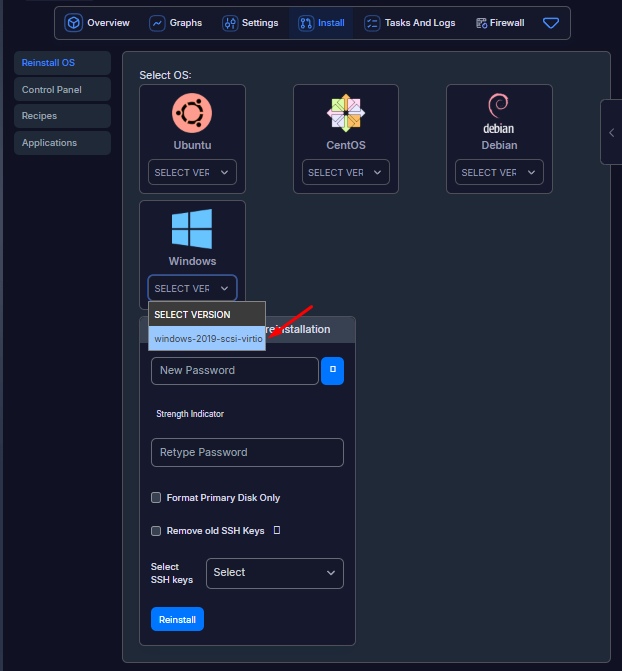Click the CentOS logo icon
The image size is (622, 671).
pos(346,112)
